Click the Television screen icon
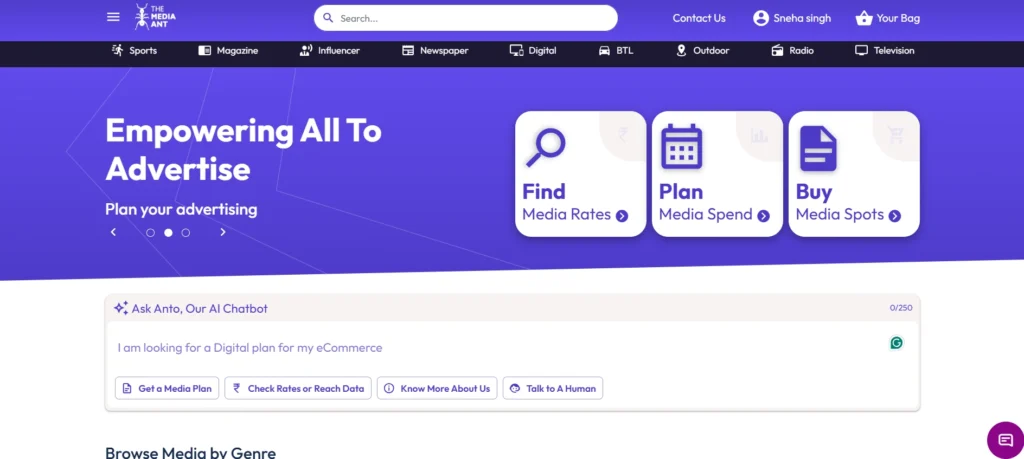The height and width of the screenshot is (459, 1024). point(861,50)
